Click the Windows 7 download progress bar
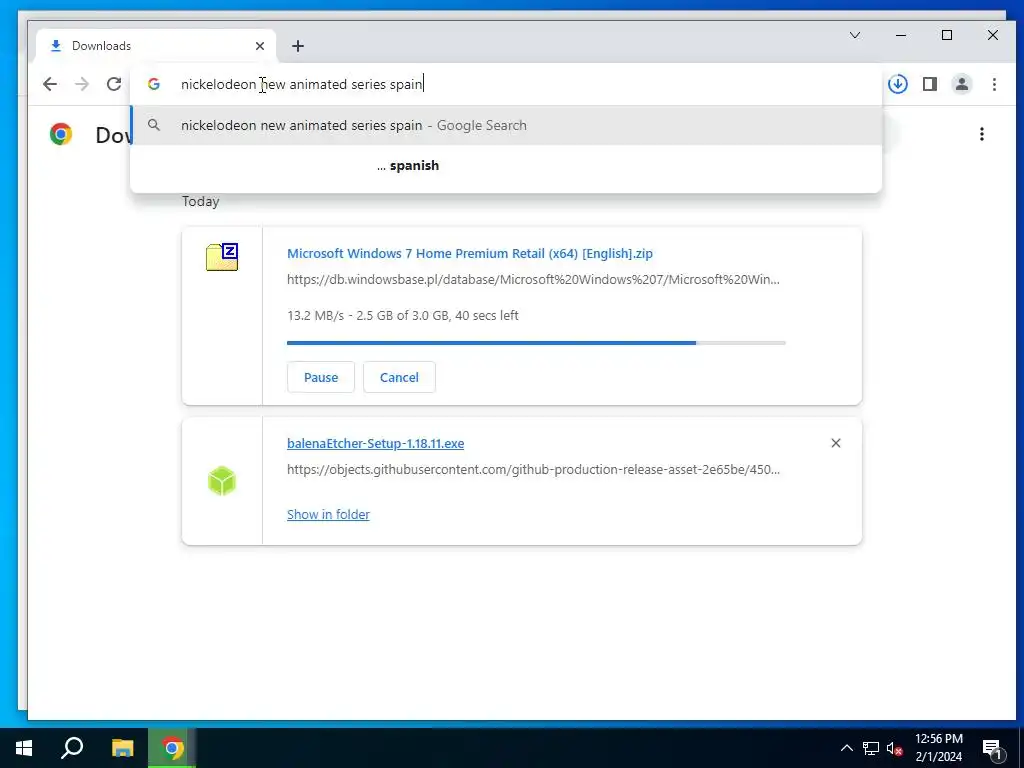 [x=536, y=342]
